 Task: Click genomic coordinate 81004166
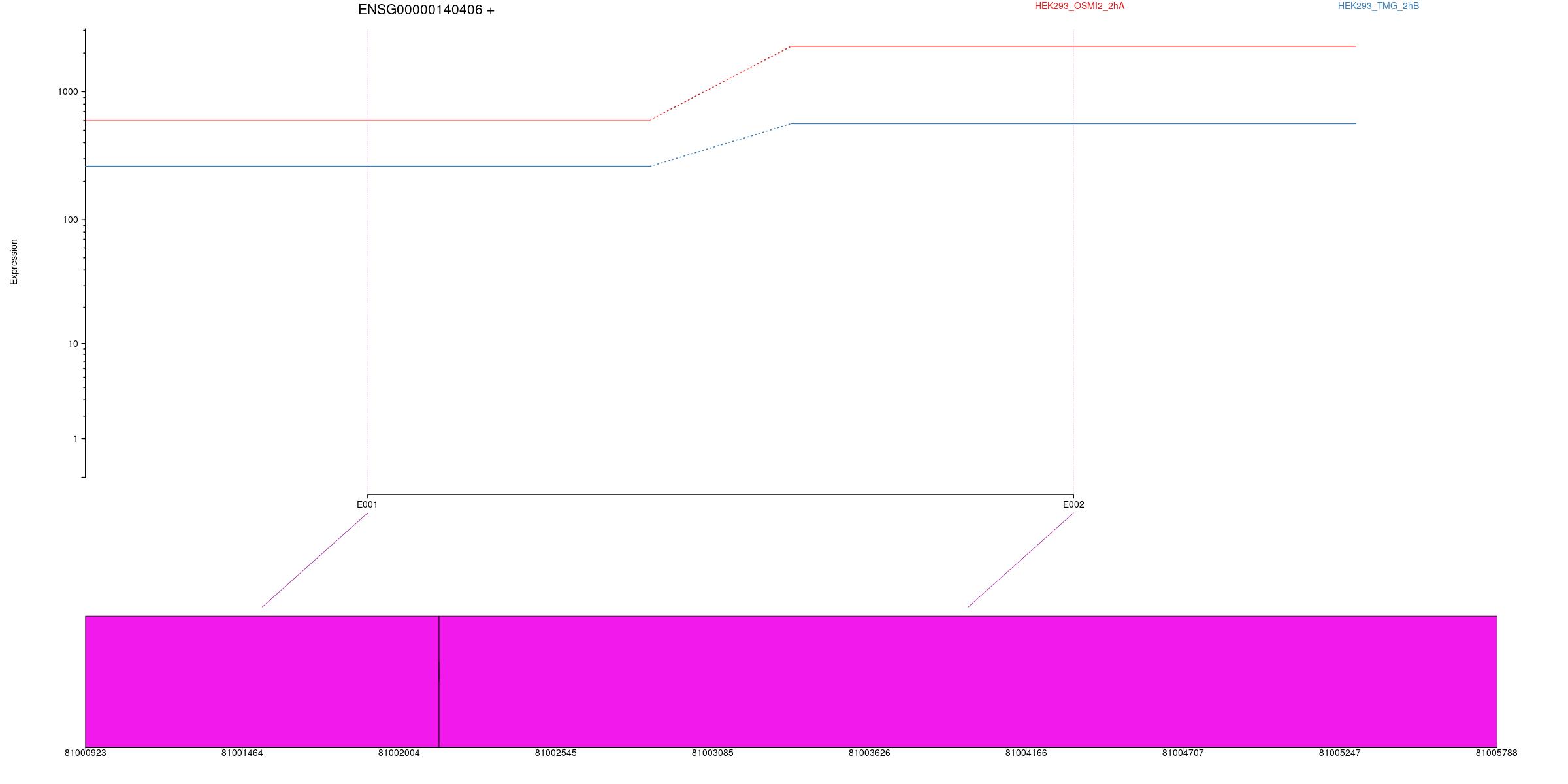1026,753
